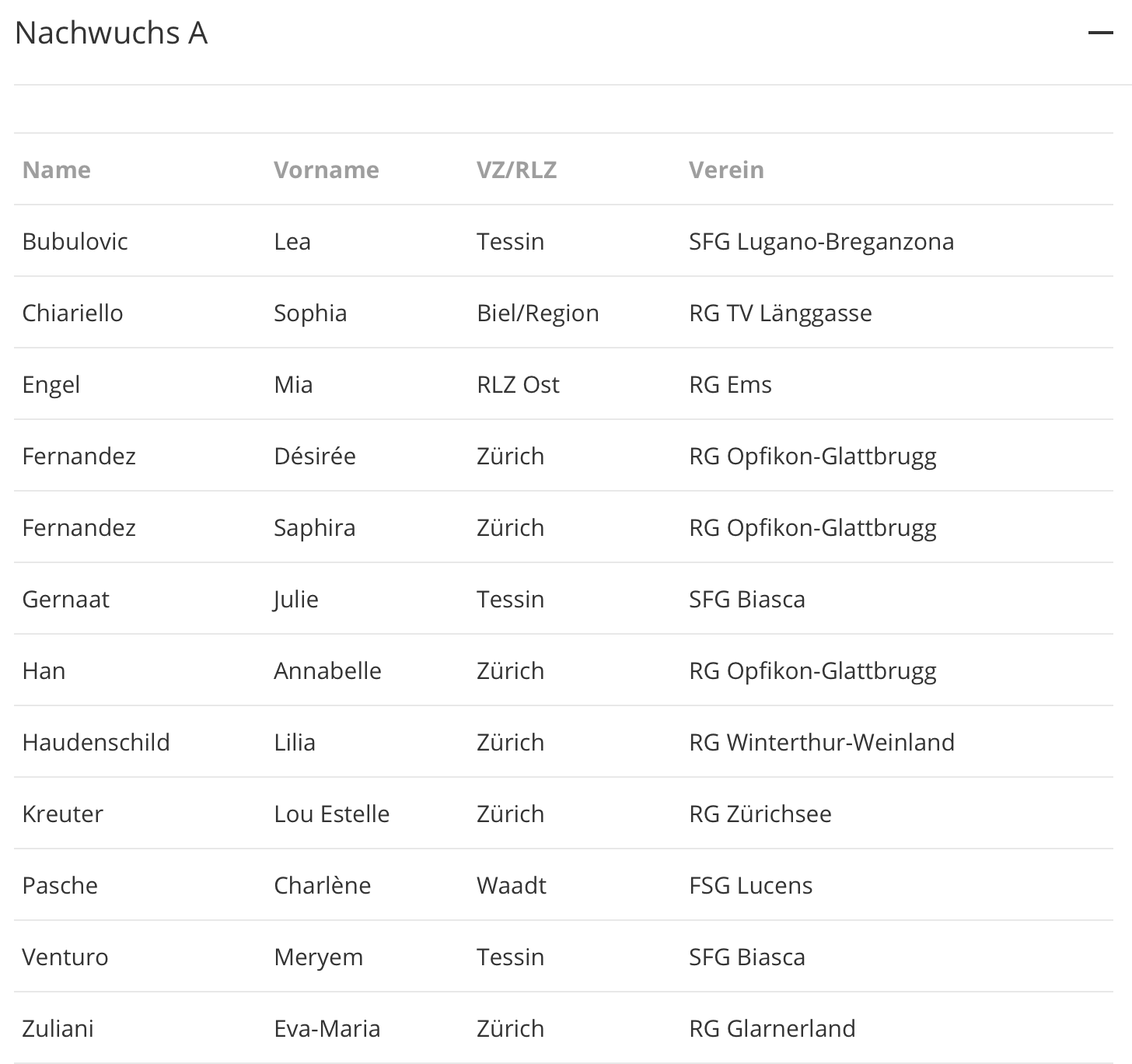1132x1064 pixels.
Task: Collapse the Nachwuchs A section via minus icon
Action: point(1100,33)
